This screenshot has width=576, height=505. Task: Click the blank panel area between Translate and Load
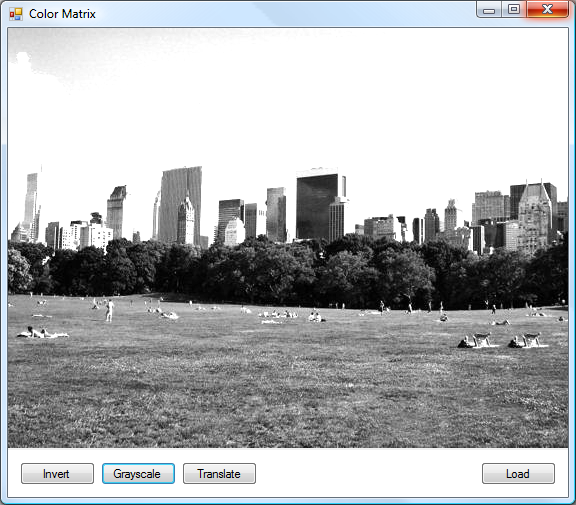[369, 473]
